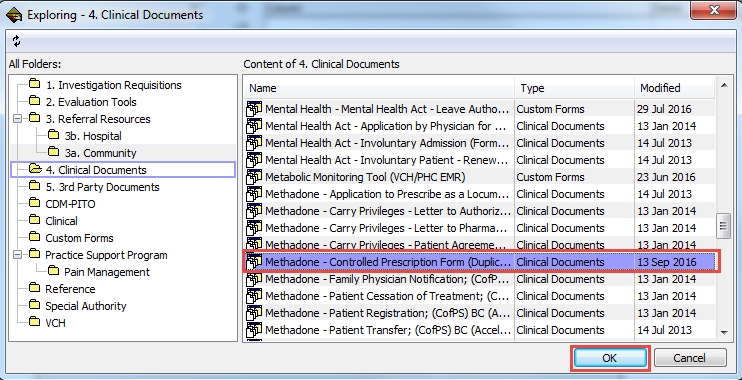Click document icon of Methadone Application to Prescribe
742x380 pixels.
(x=254, y=194)
